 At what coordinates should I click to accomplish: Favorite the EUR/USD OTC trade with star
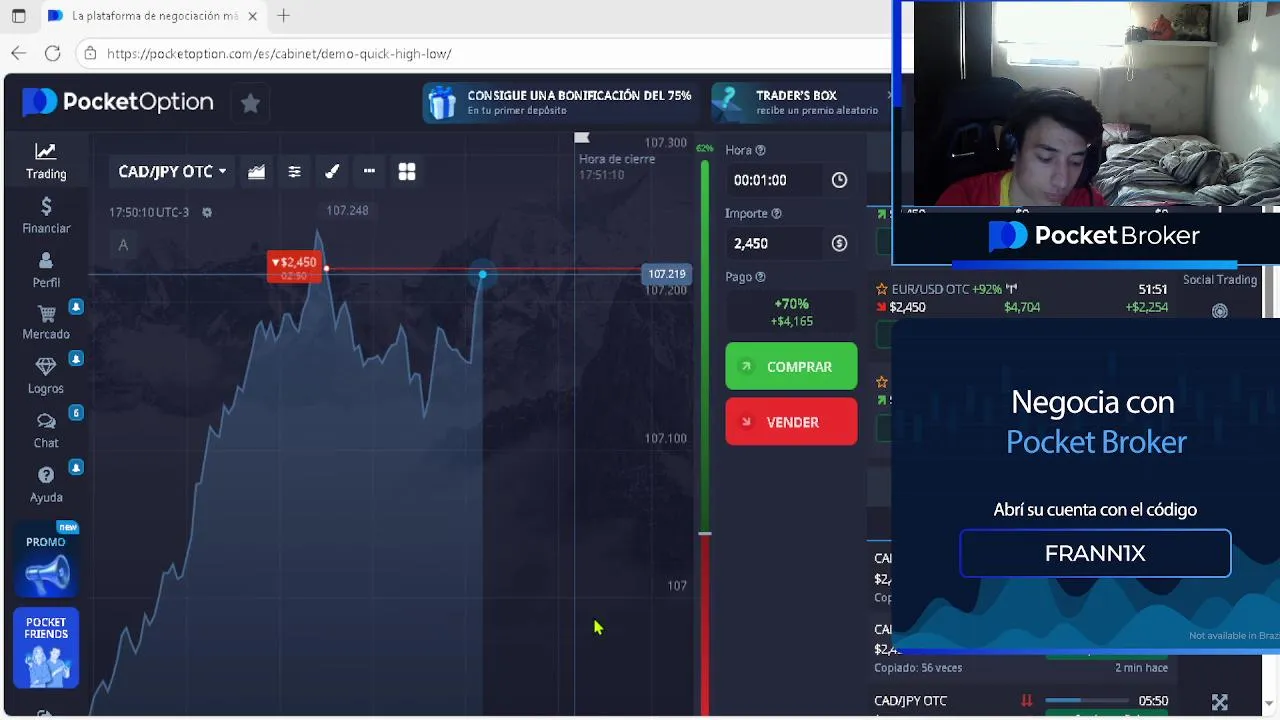coord(881,289)
